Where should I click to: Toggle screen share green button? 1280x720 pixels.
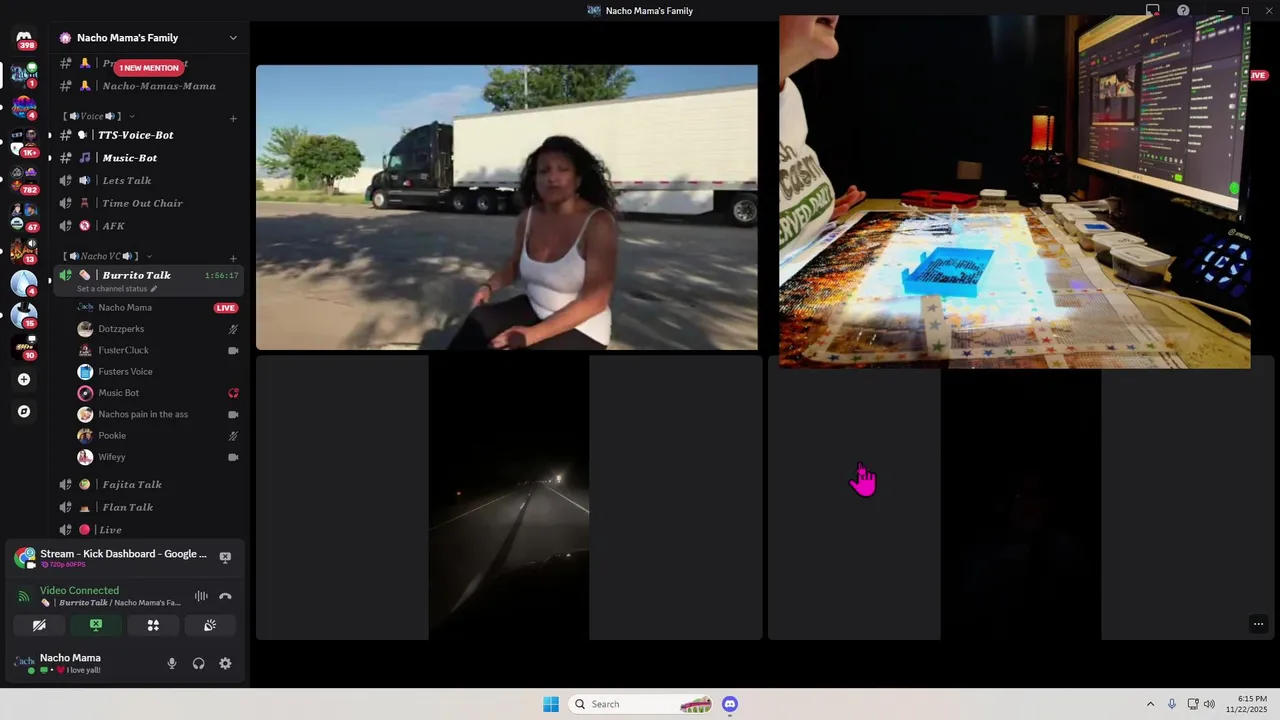(96, 625)
